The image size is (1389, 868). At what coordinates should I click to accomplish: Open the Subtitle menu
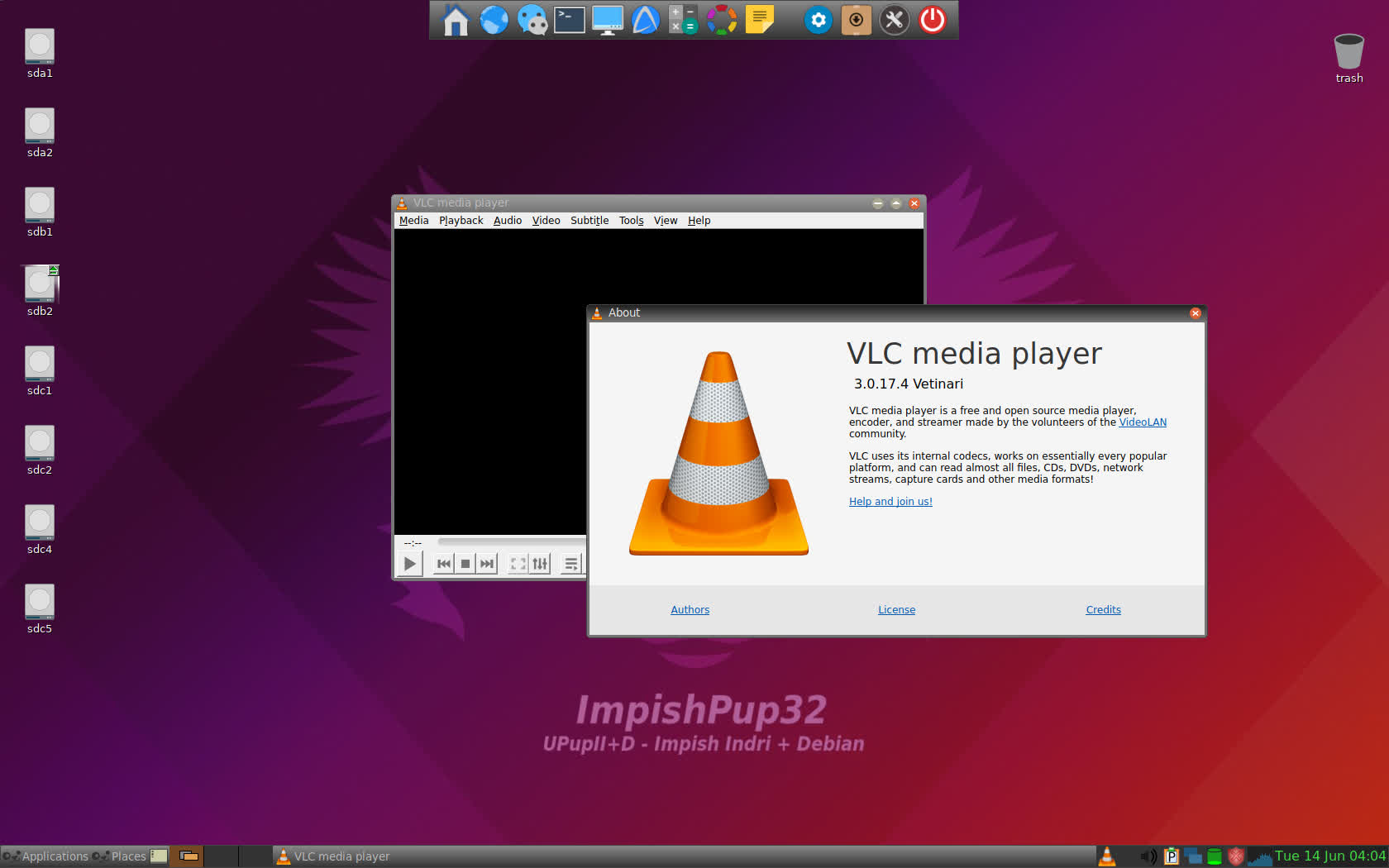(589, 221)
